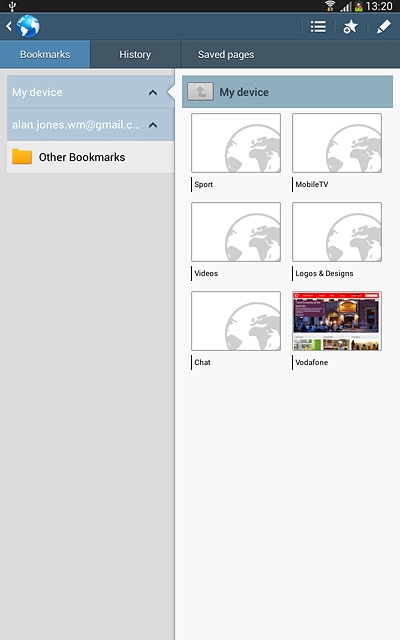This screenshot has height=640, width=400.
Task: Tap the Vodafone label text
Action: click(312, 362)
